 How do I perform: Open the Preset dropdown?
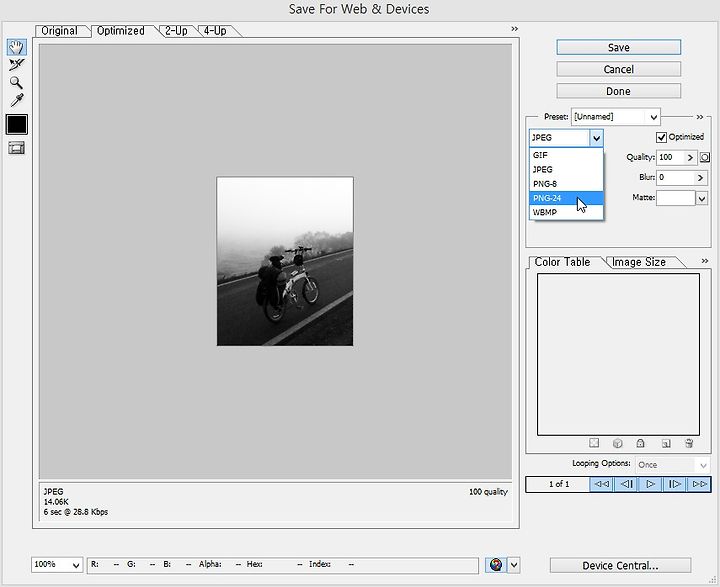(615, 117)
